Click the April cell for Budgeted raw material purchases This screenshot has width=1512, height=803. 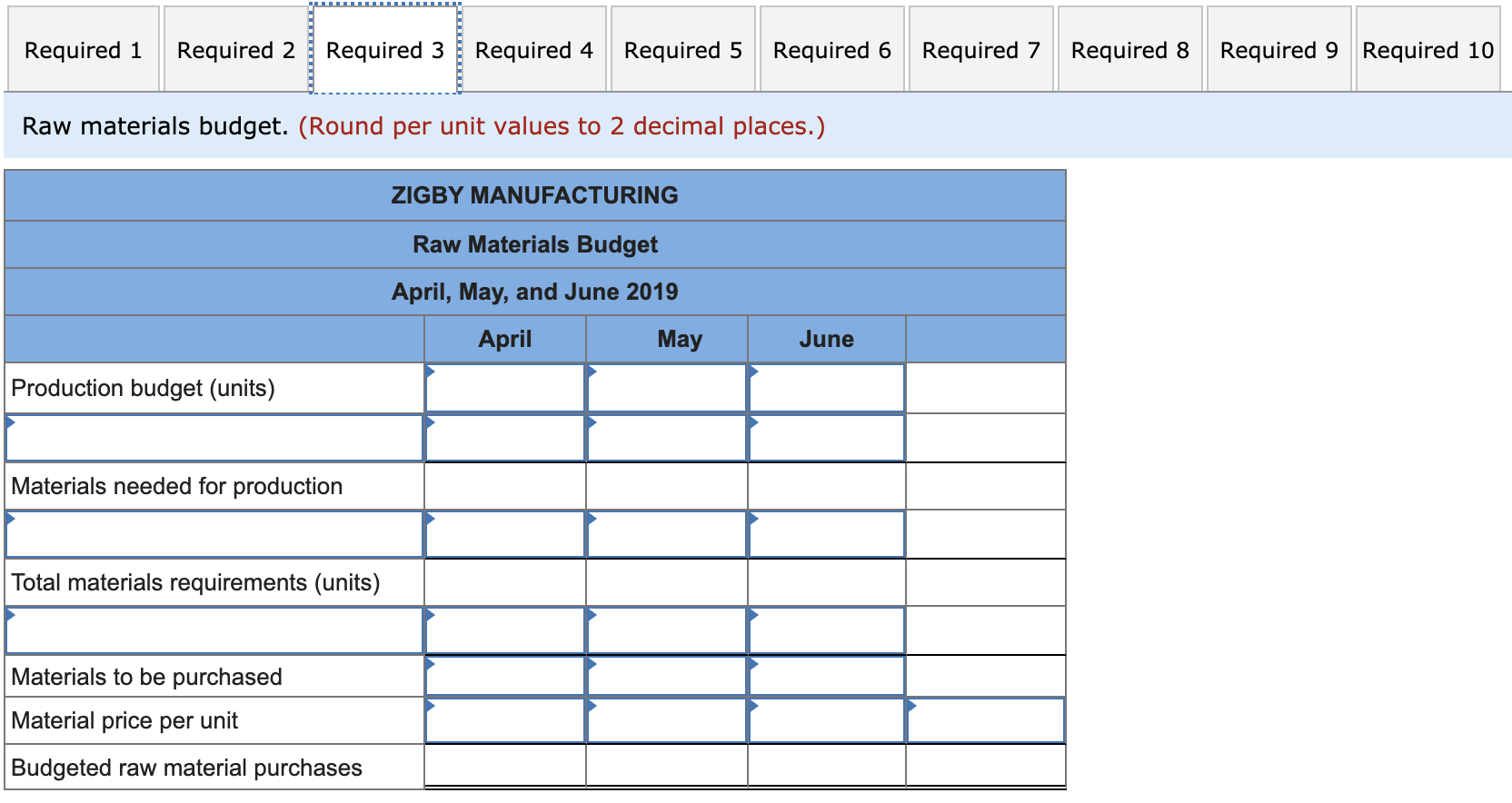pyautogui.click(x=504, y=768)
